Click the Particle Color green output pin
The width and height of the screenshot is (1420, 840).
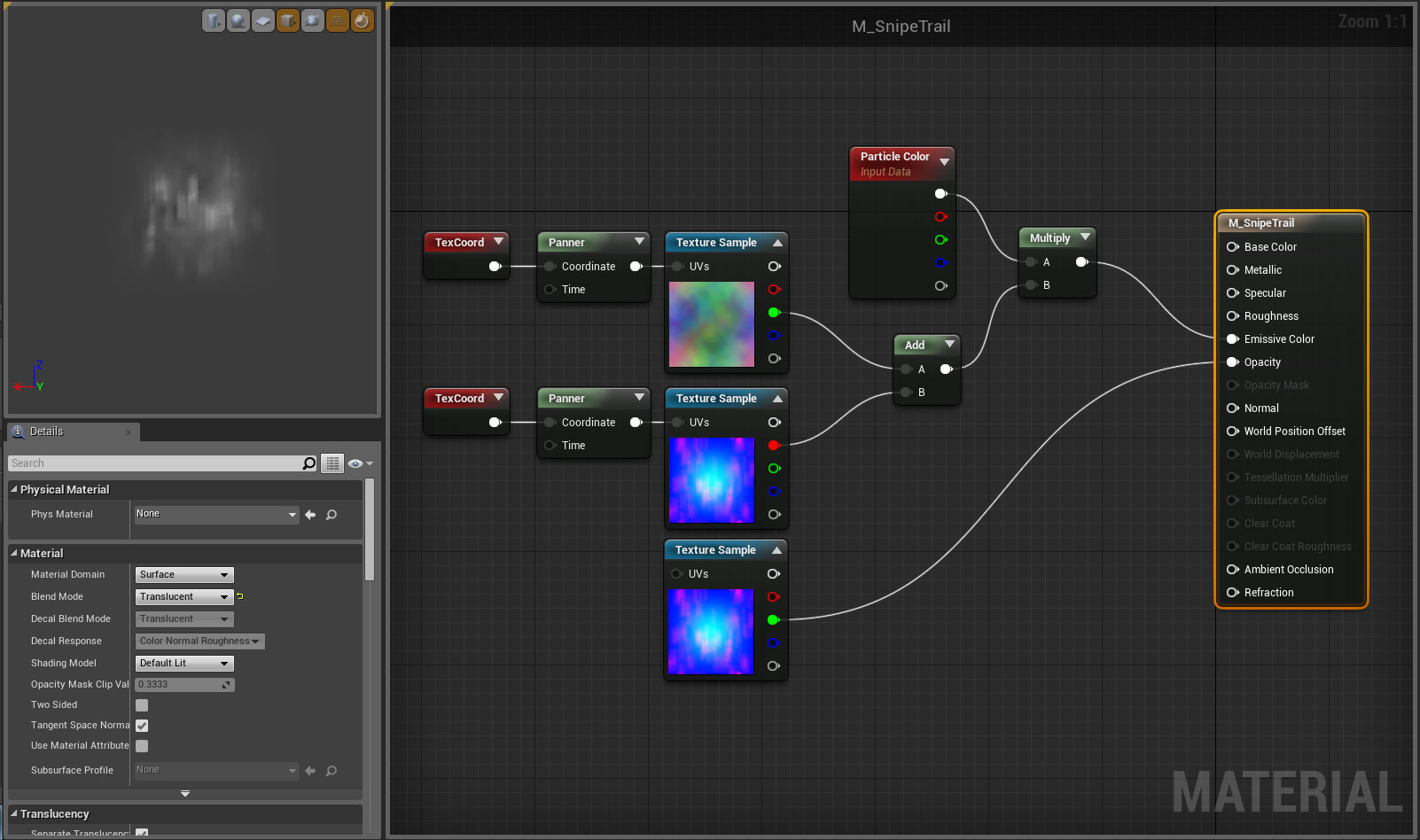pyautogui.click(x=940, y=240)
